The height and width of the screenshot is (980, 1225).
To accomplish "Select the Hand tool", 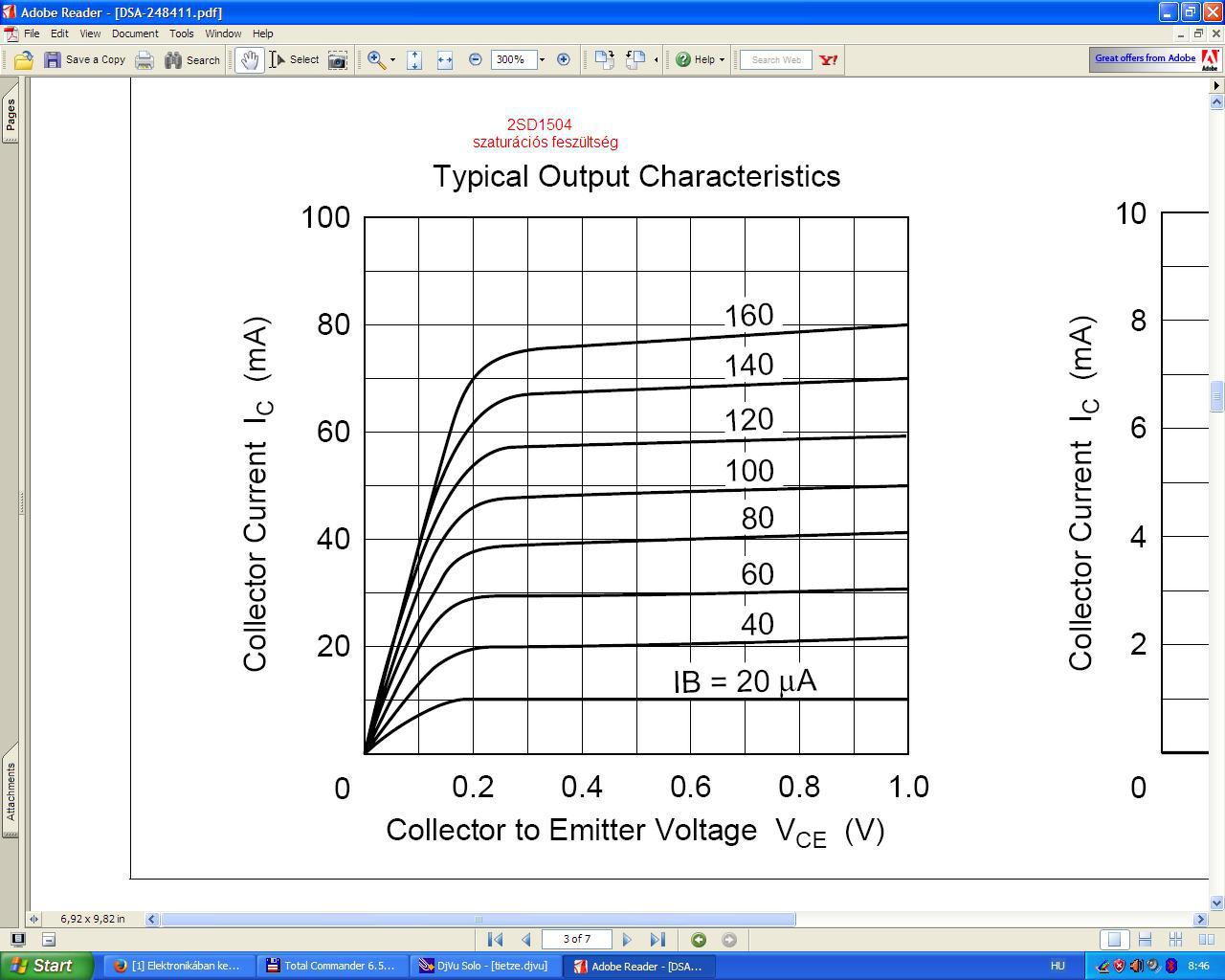I will pyautogui.click(x=250, y=59).
